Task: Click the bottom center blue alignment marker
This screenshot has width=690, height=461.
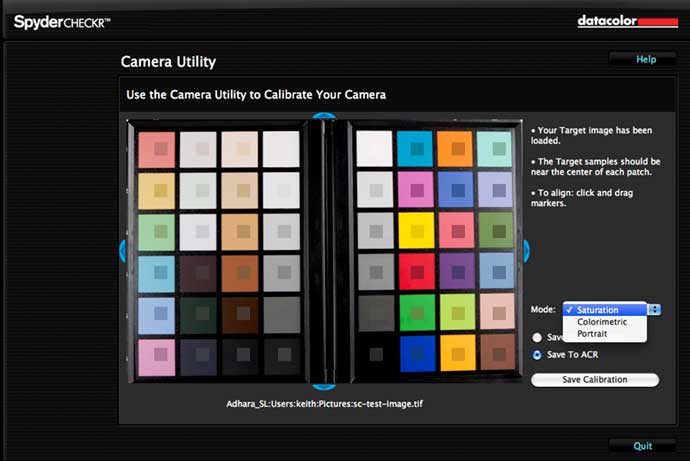Action: [324, 387]
